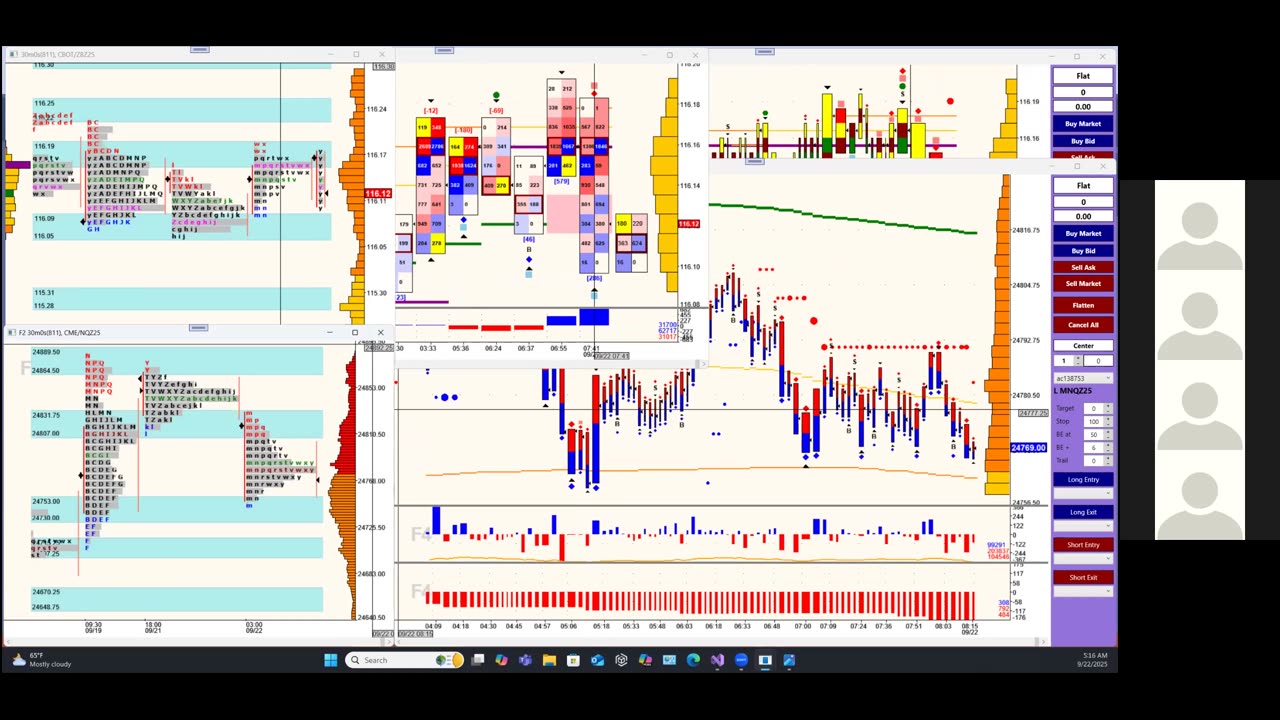Screen dimensions: 1280x720
Task: Open the Windows Start menu
Action: 331,660
